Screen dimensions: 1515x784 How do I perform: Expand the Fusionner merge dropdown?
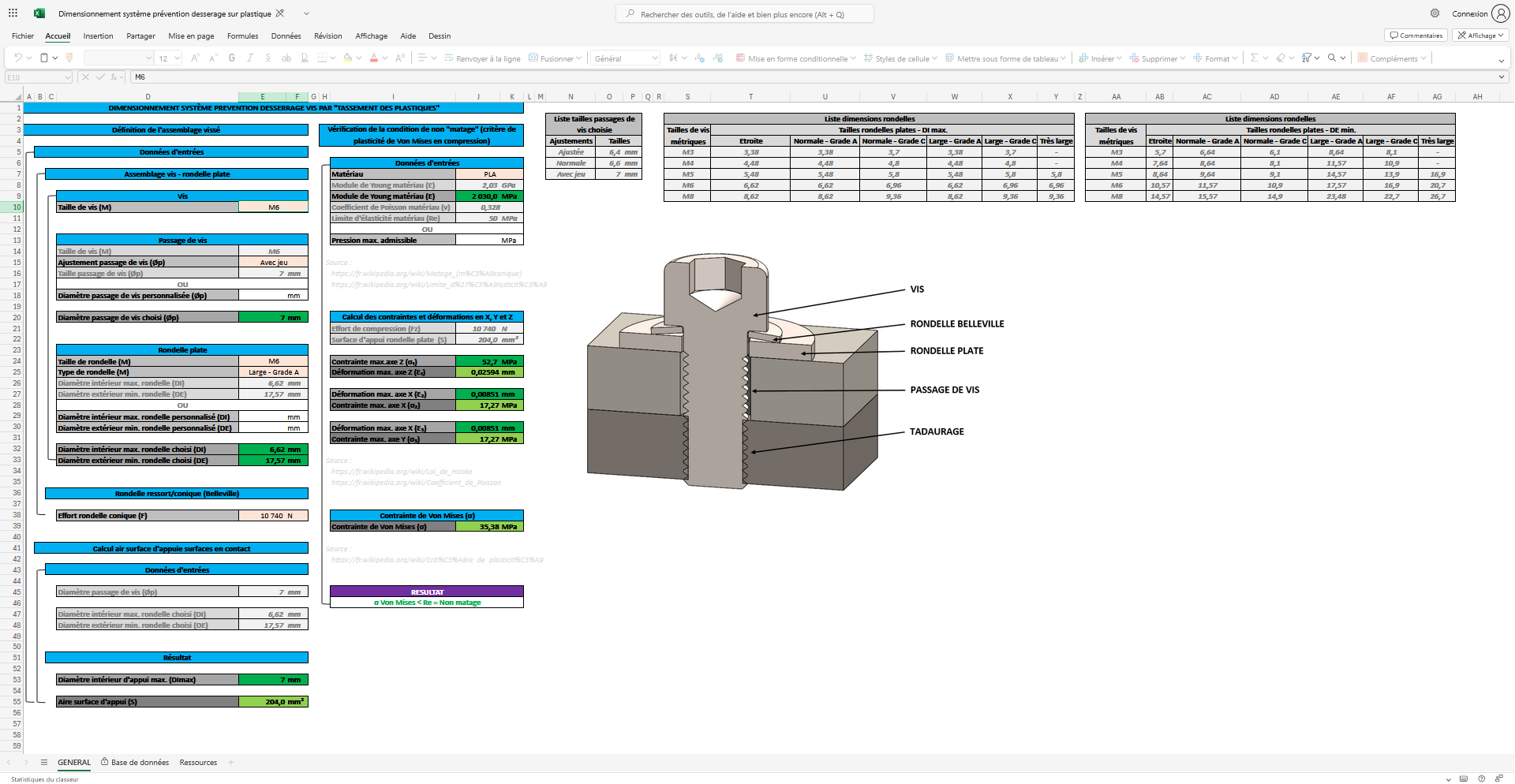(x=578, y=58)
